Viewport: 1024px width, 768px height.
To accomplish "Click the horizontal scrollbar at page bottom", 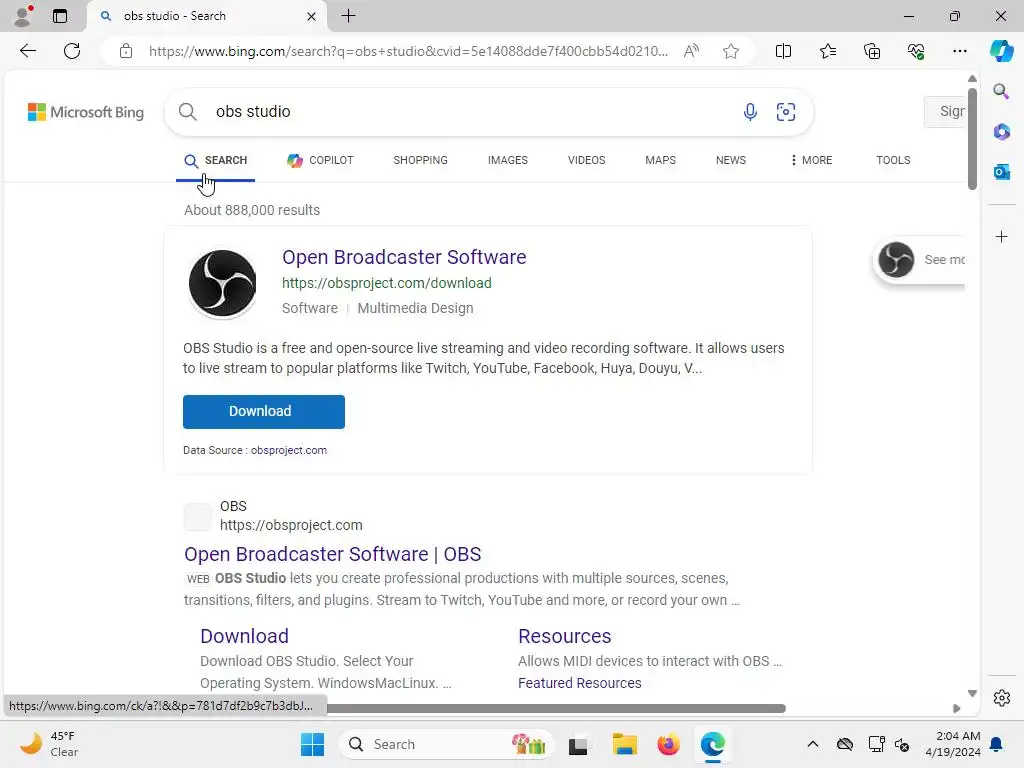I will [556, 709].
